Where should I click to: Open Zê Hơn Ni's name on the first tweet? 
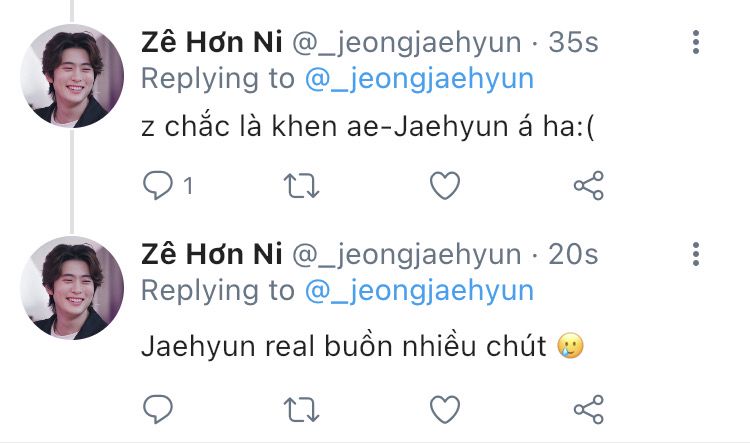click(211, 42)
